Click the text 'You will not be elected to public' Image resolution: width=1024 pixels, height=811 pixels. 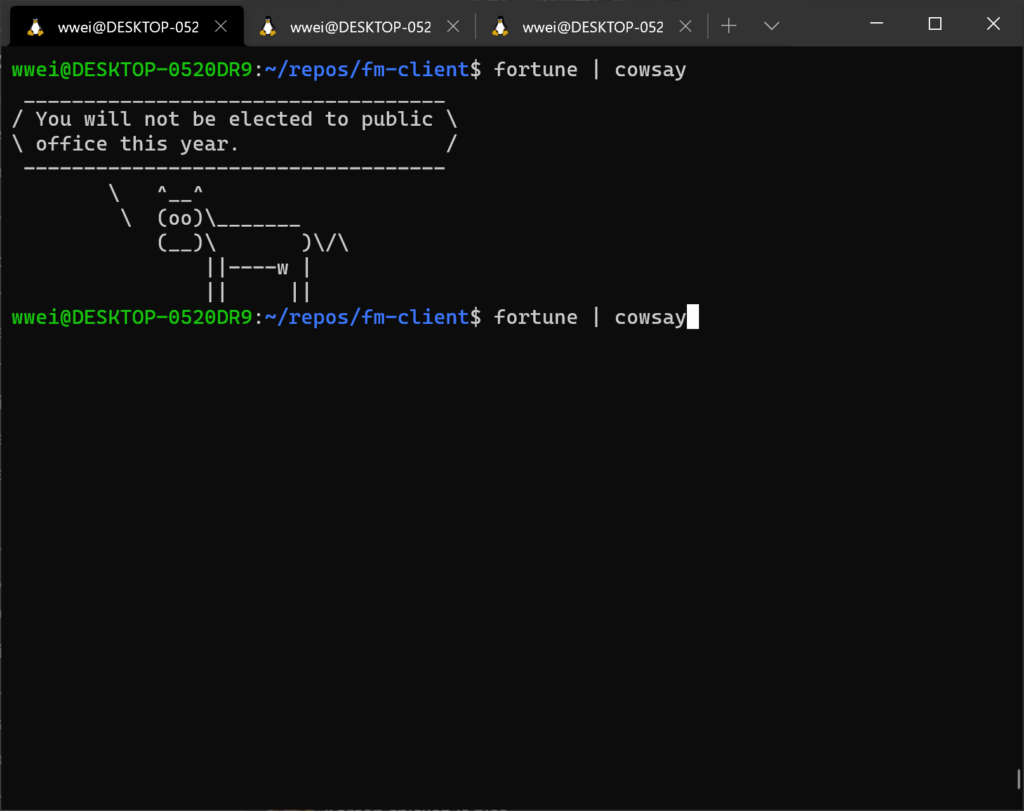[234, 119]
